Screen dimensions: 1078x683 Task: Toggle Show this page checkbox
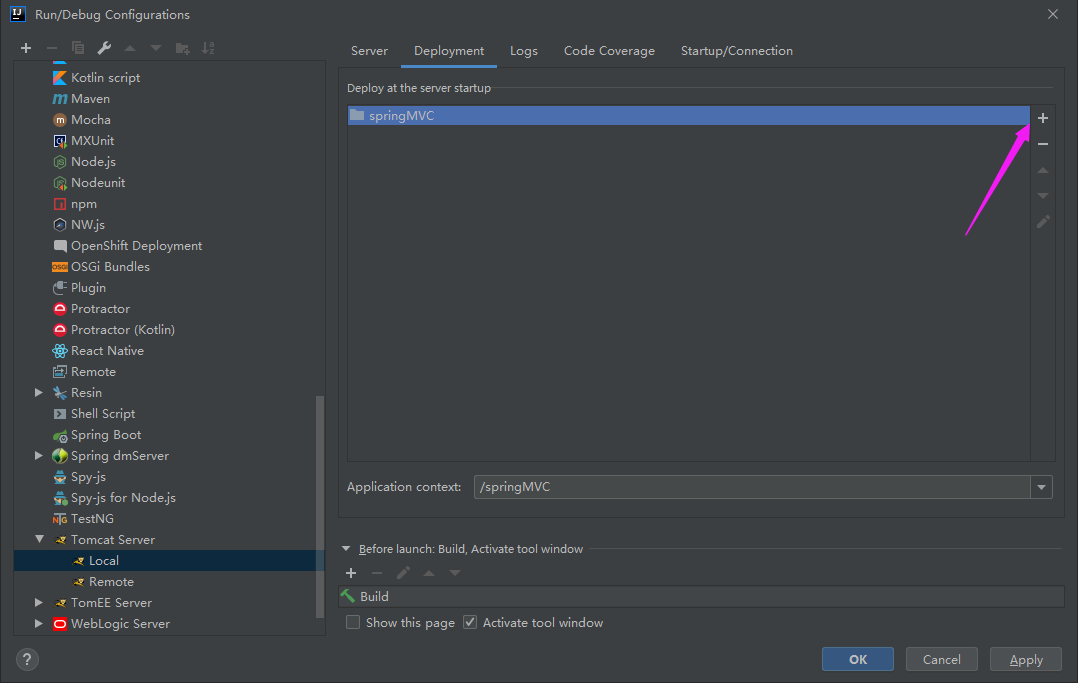[x=353, y=622]
